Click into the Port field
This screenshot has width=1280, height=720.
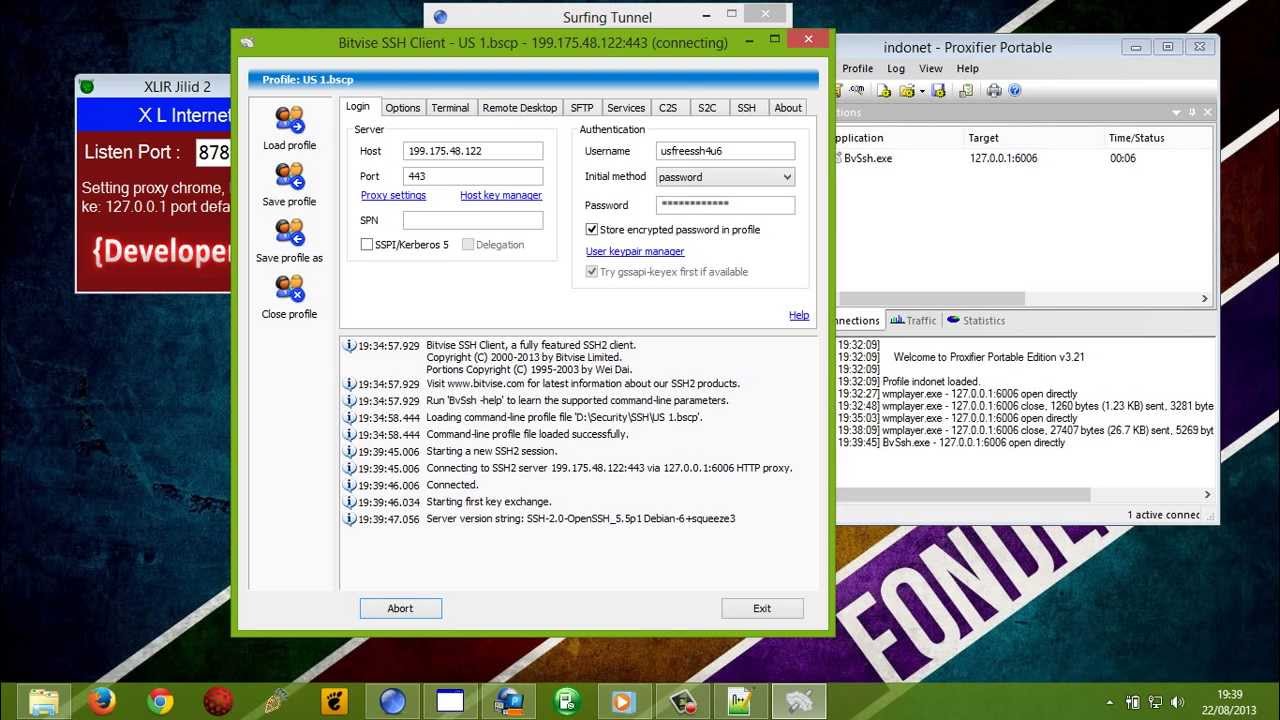[473, 176]
